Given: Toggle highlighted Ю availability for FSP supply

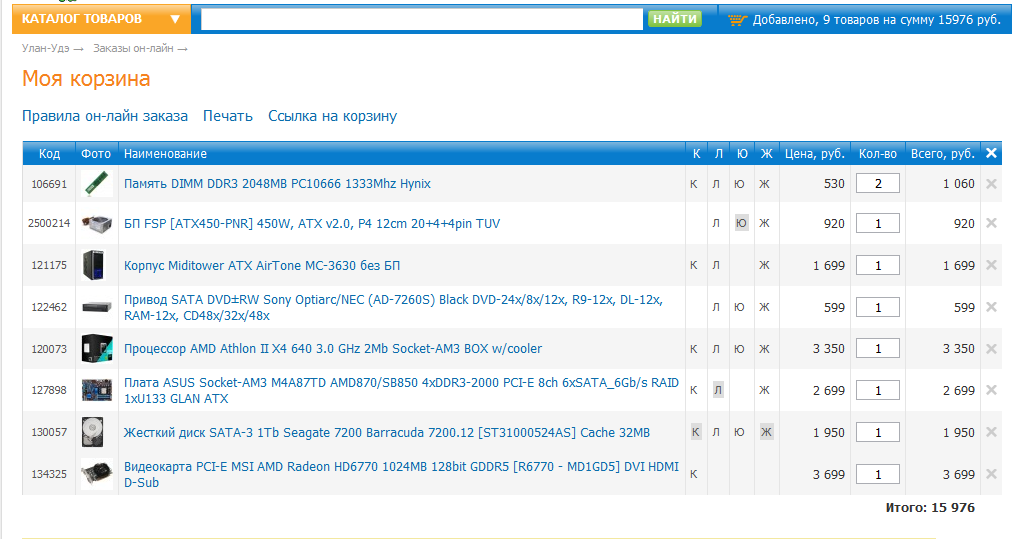Looking at the screenshot, I should tap(741, 223).
